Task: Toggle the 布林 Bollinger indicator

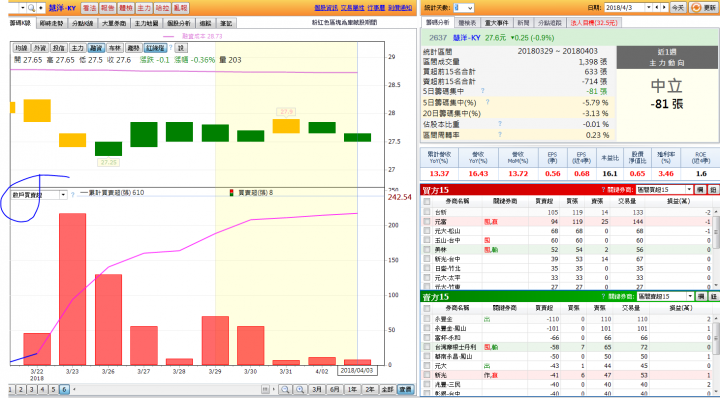Action: click(114, 48)
